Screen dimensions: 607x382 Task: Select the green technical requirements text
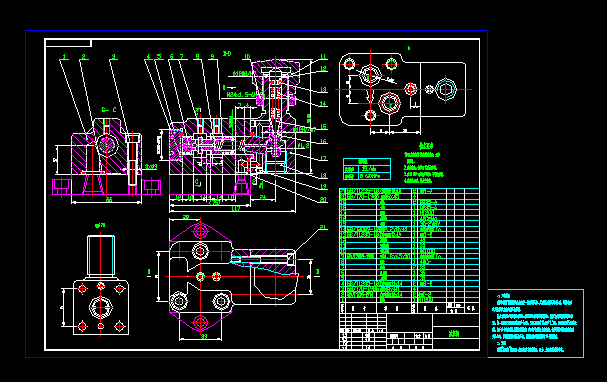(424, 163)
